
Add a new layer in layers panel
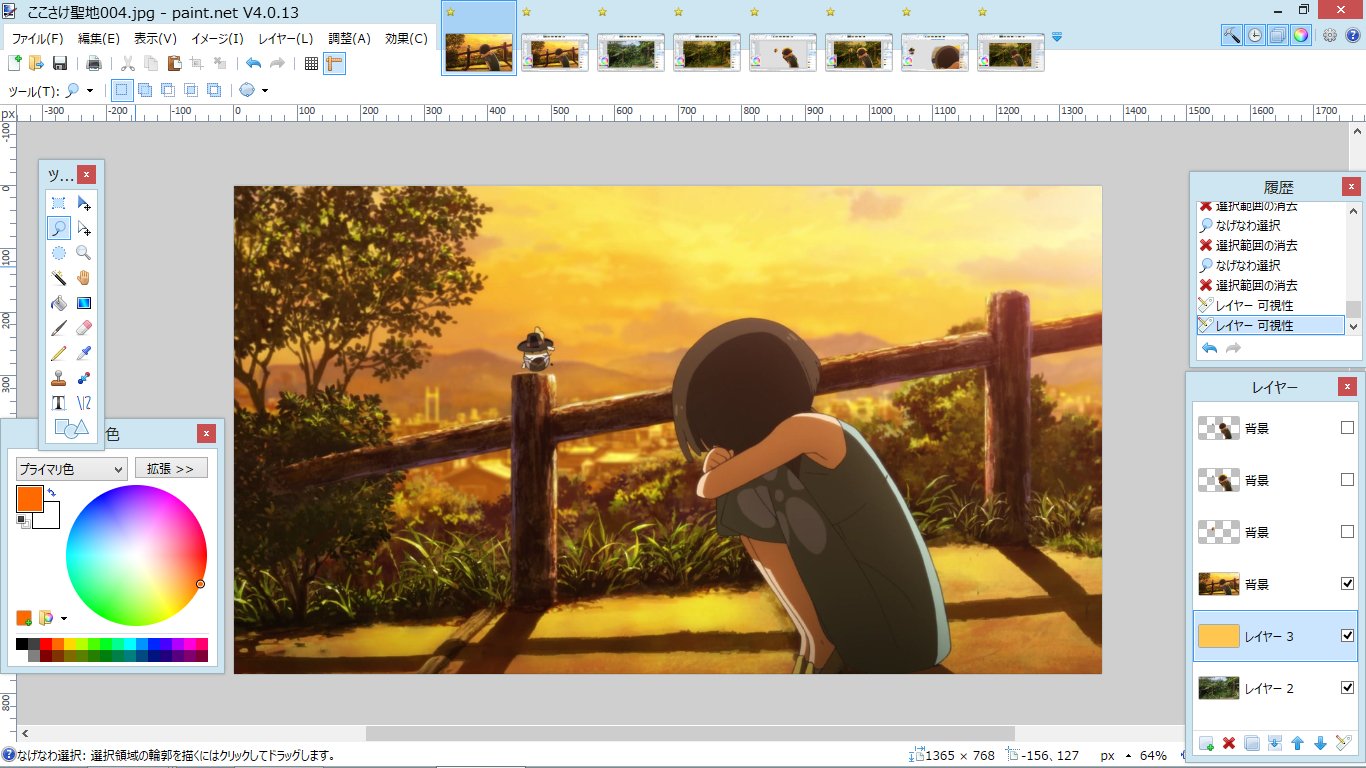(1206, 743)
